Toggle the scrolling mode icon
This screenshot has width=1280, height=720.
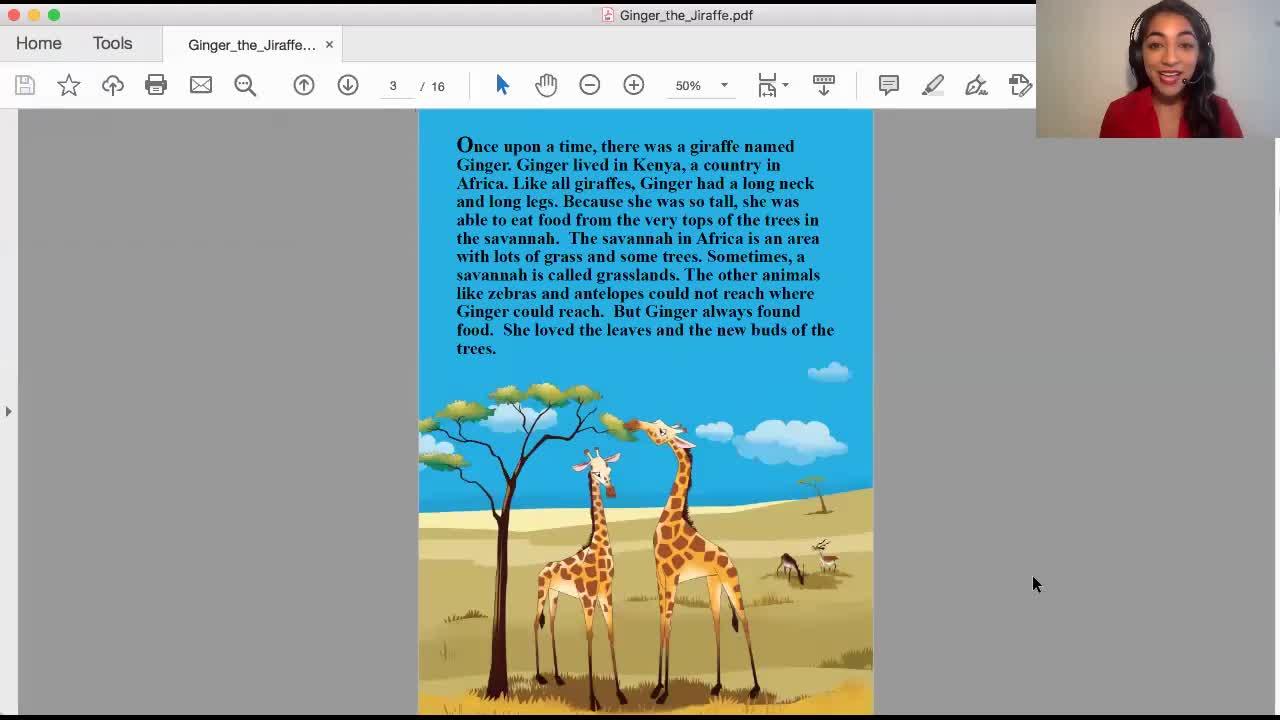[x=824, y=86]
